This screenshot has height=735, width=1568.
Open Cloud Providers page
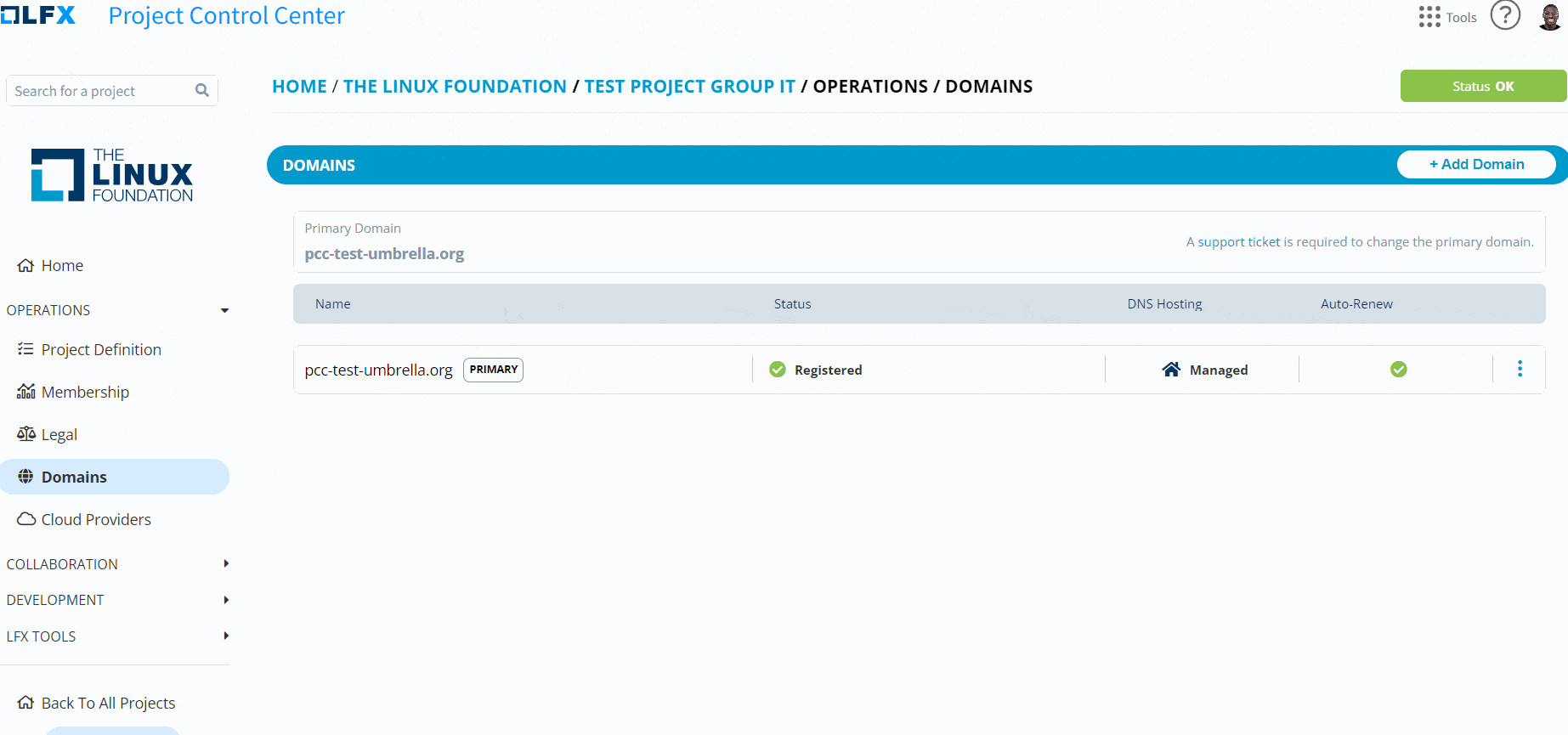pyautogui.click(x=96, y=519)
